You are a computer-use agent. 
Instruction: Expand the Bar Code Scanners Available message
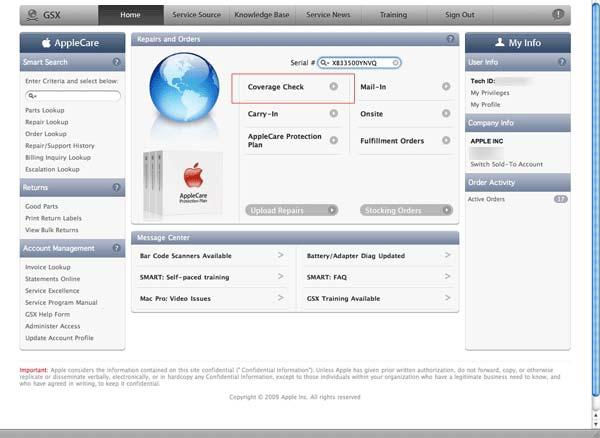coord(280,256)
